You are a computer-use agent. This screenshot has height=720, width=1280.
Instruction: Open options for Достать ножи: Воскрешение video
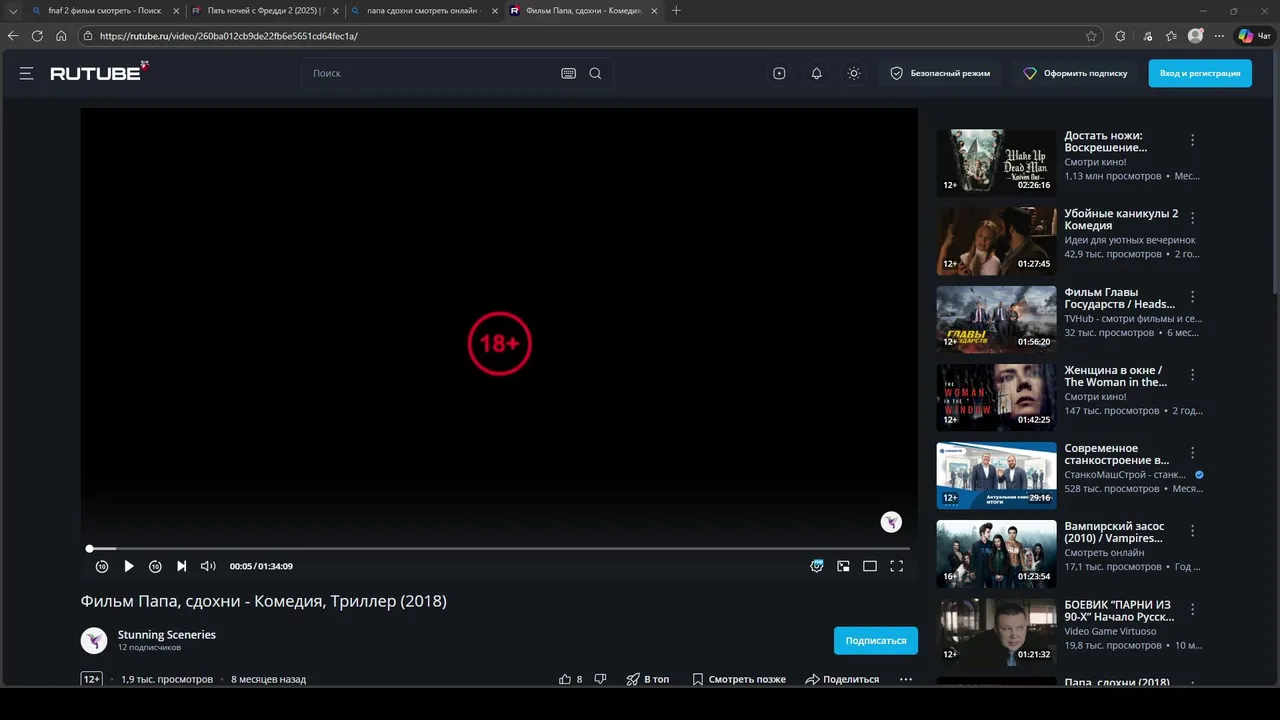pos(1192,140)
